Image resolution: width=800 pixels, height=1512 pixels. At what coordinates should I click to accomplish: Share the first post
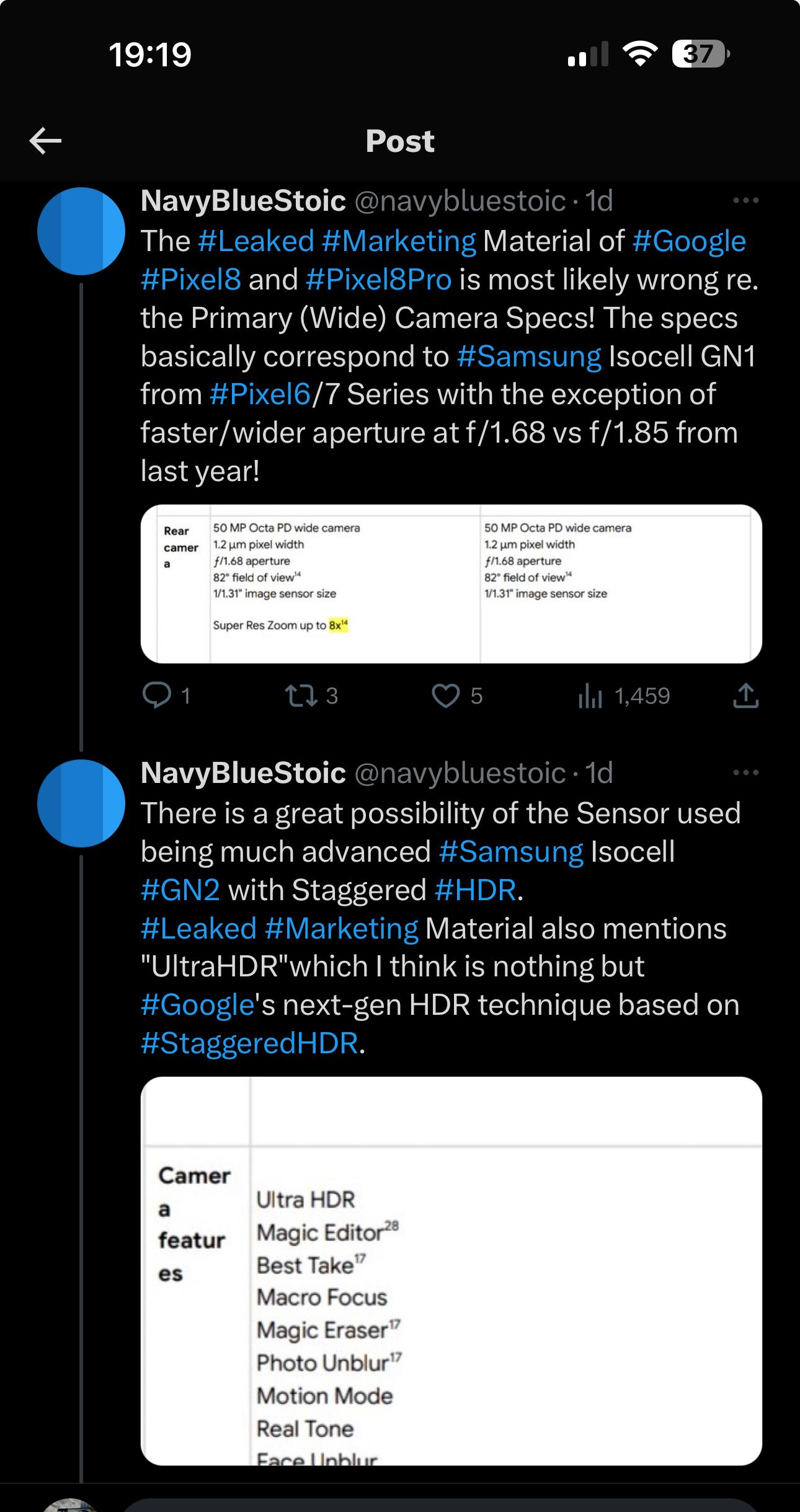click(745, 696)
